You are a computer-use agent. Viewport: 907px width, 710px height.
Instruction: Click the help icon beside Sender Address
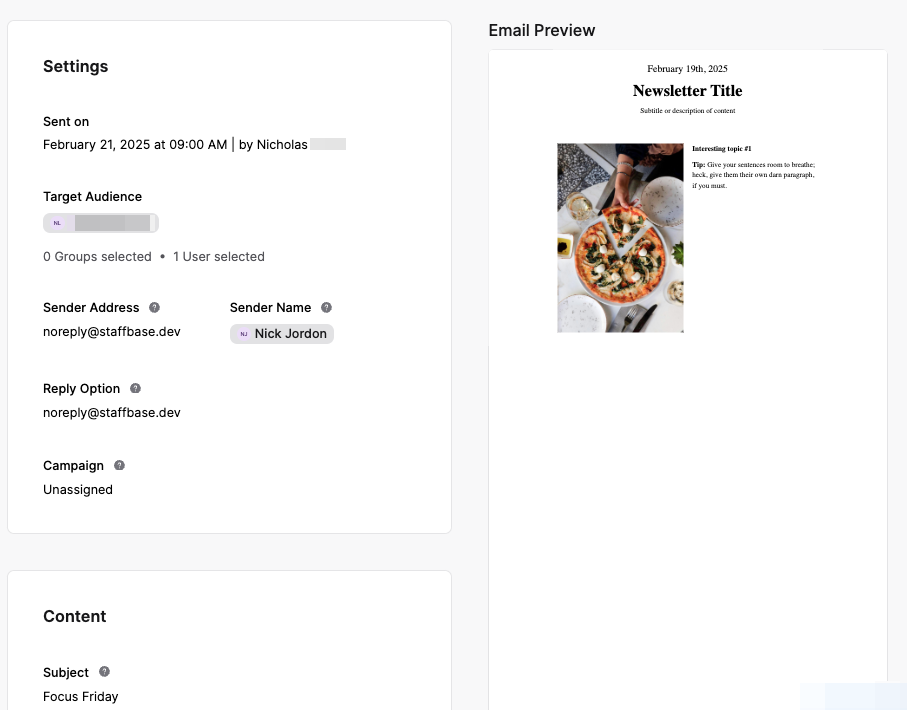pyautogui.click(x=154, y=308)
